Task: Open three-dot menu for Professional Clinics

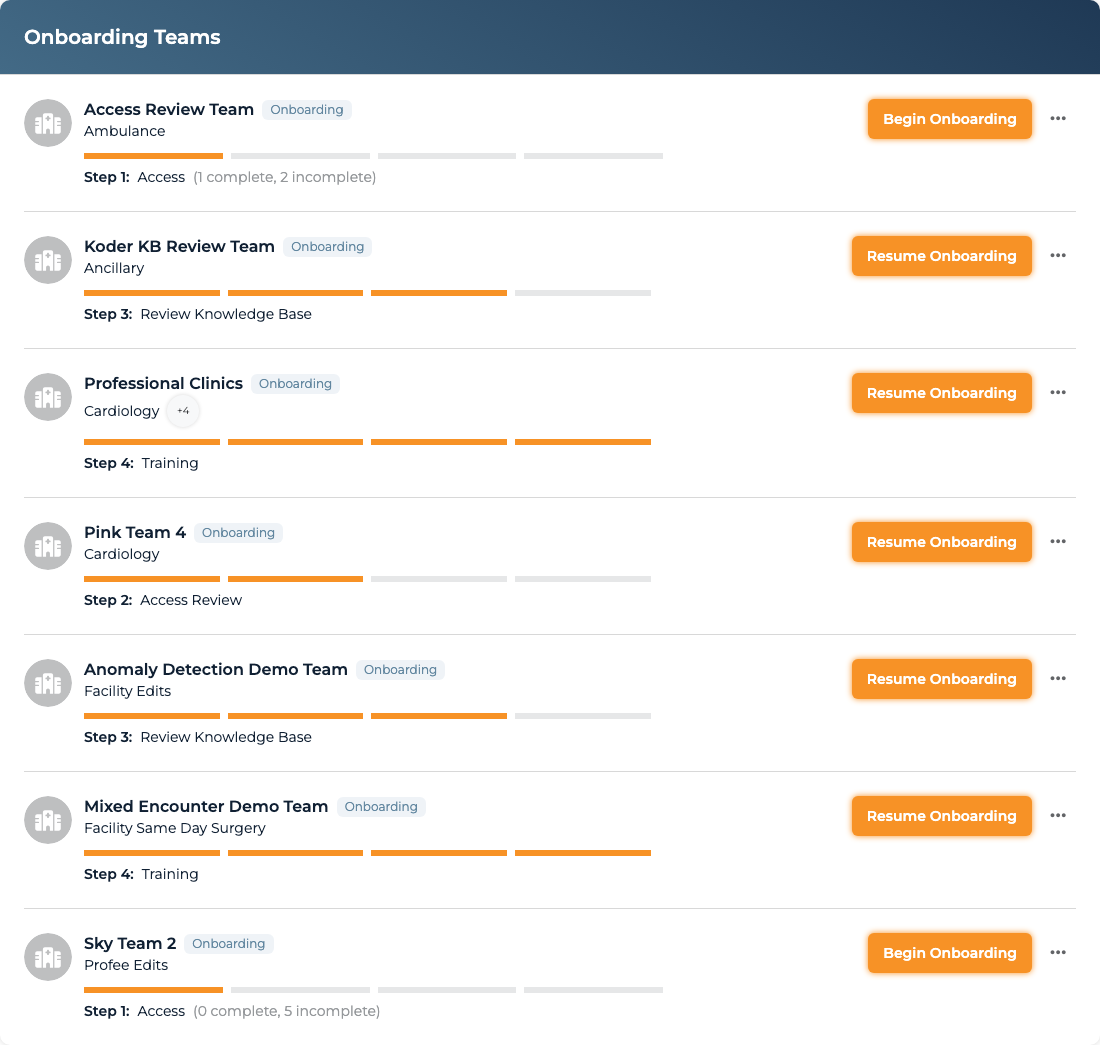Action: pyautogui.click(x=1058, y=393)
